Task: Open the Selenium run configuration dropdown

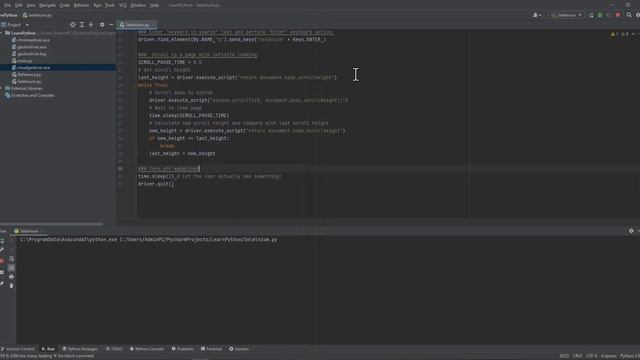Action: (x=566, y=15)
